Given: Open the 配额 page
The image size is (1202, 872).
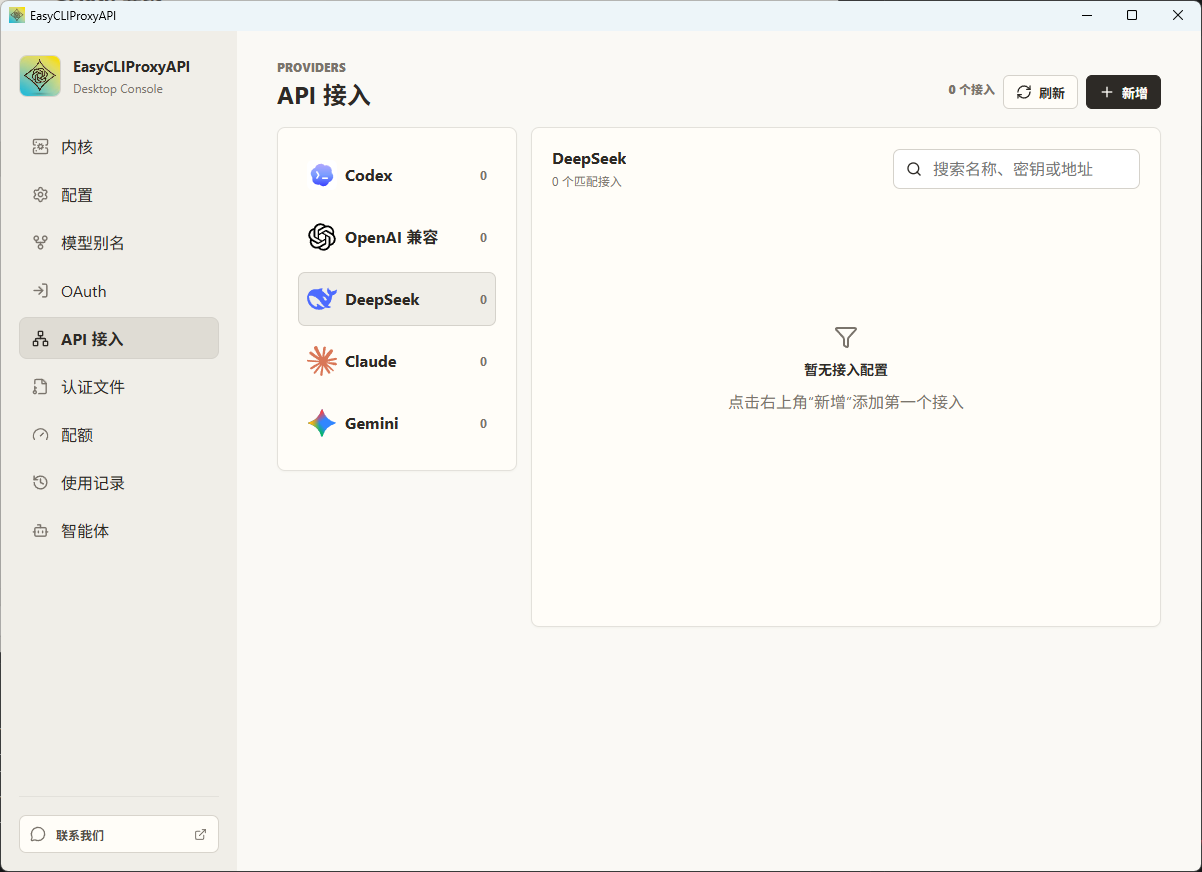Looking at the screenshot, I should 119,435.
